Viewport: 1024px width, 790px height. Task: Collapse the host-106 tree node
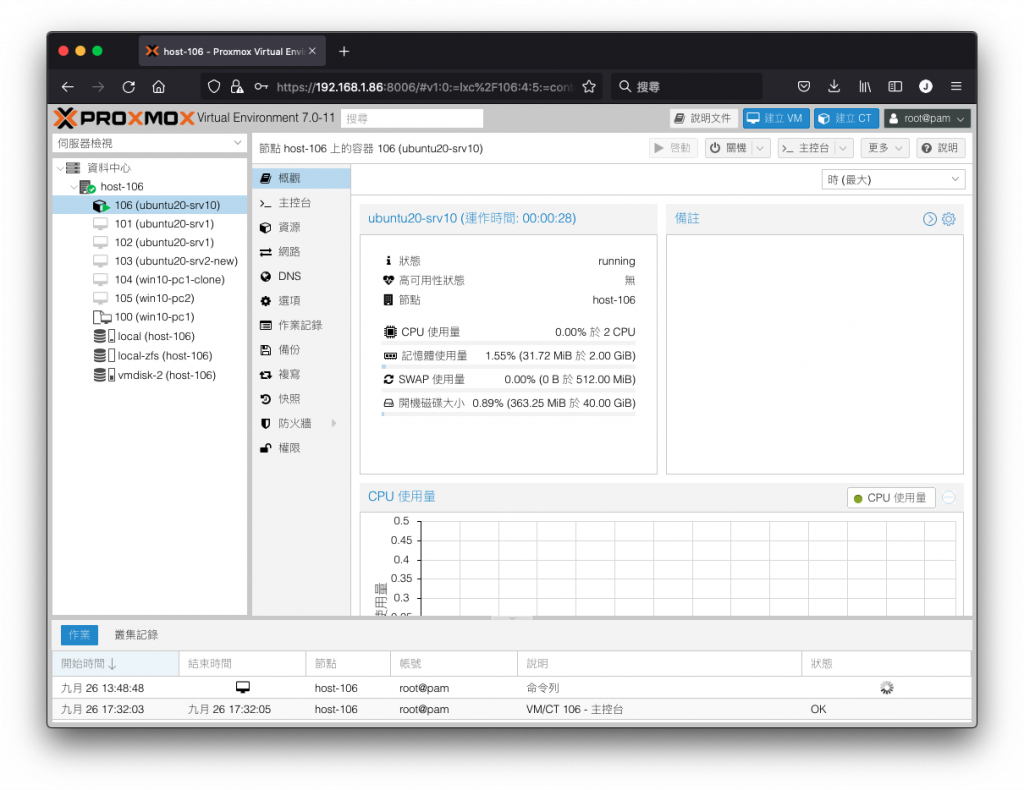[x=73, y=187]
